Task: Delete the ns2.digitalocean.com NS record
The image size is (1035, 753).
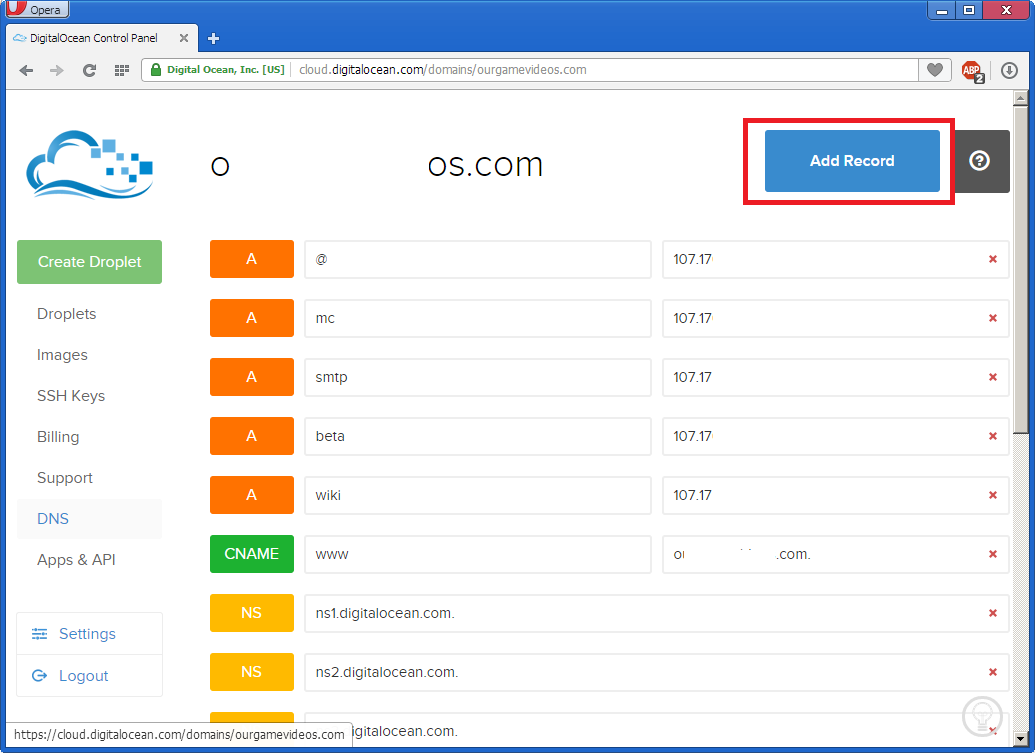Action: [993, 672]
